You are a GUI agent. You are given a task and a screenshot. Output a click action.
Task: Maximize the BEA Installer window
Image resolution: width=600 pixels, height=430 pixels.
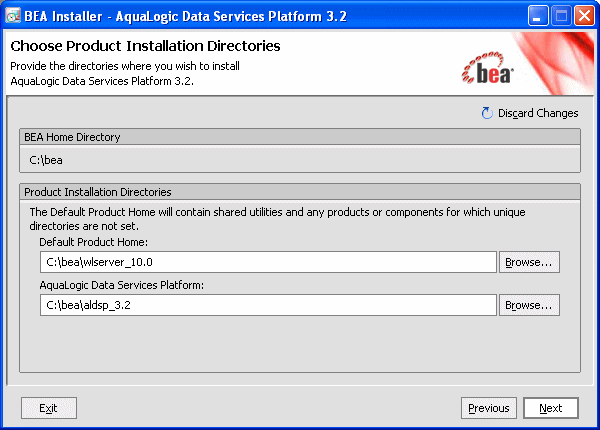tap(561, 16)
